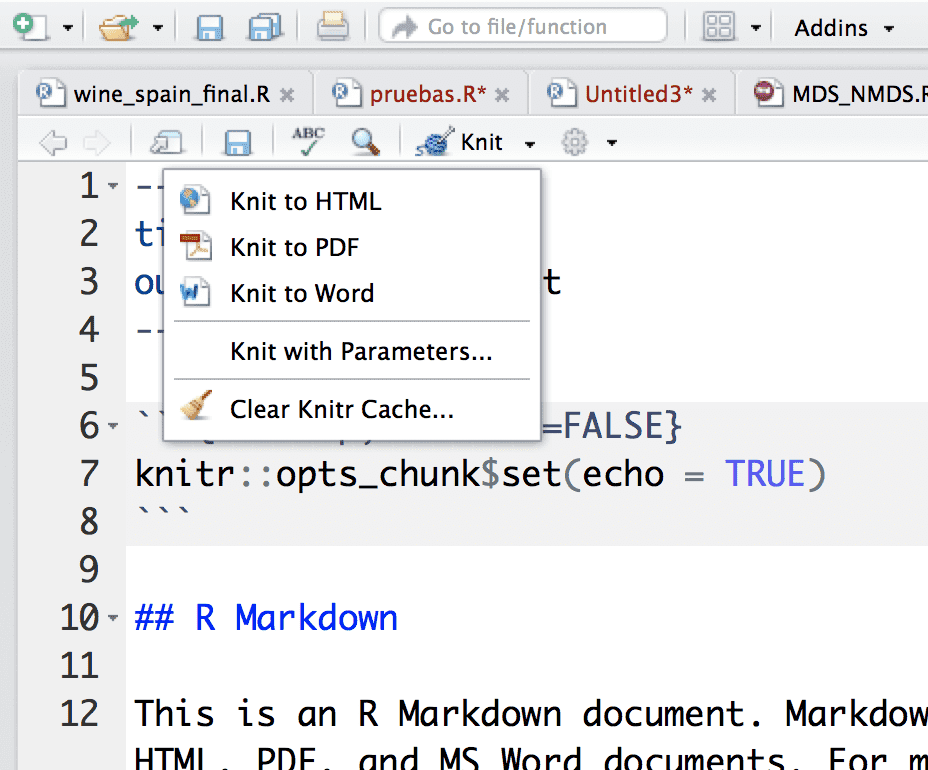
Task: Go forward to next source location
Action: [96, 143]
